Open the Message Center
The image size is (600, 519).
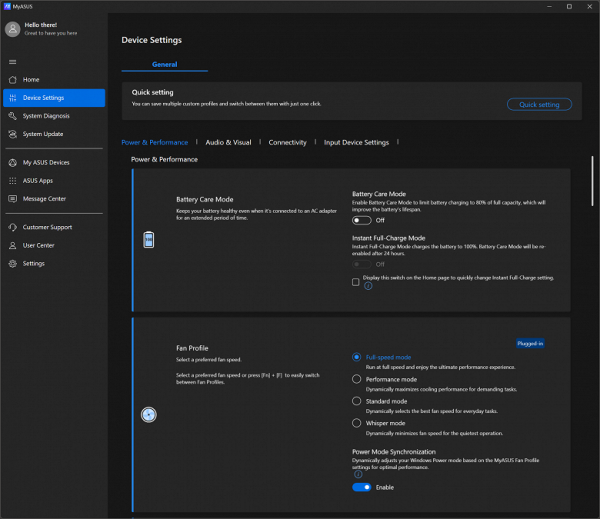(44, 198)
